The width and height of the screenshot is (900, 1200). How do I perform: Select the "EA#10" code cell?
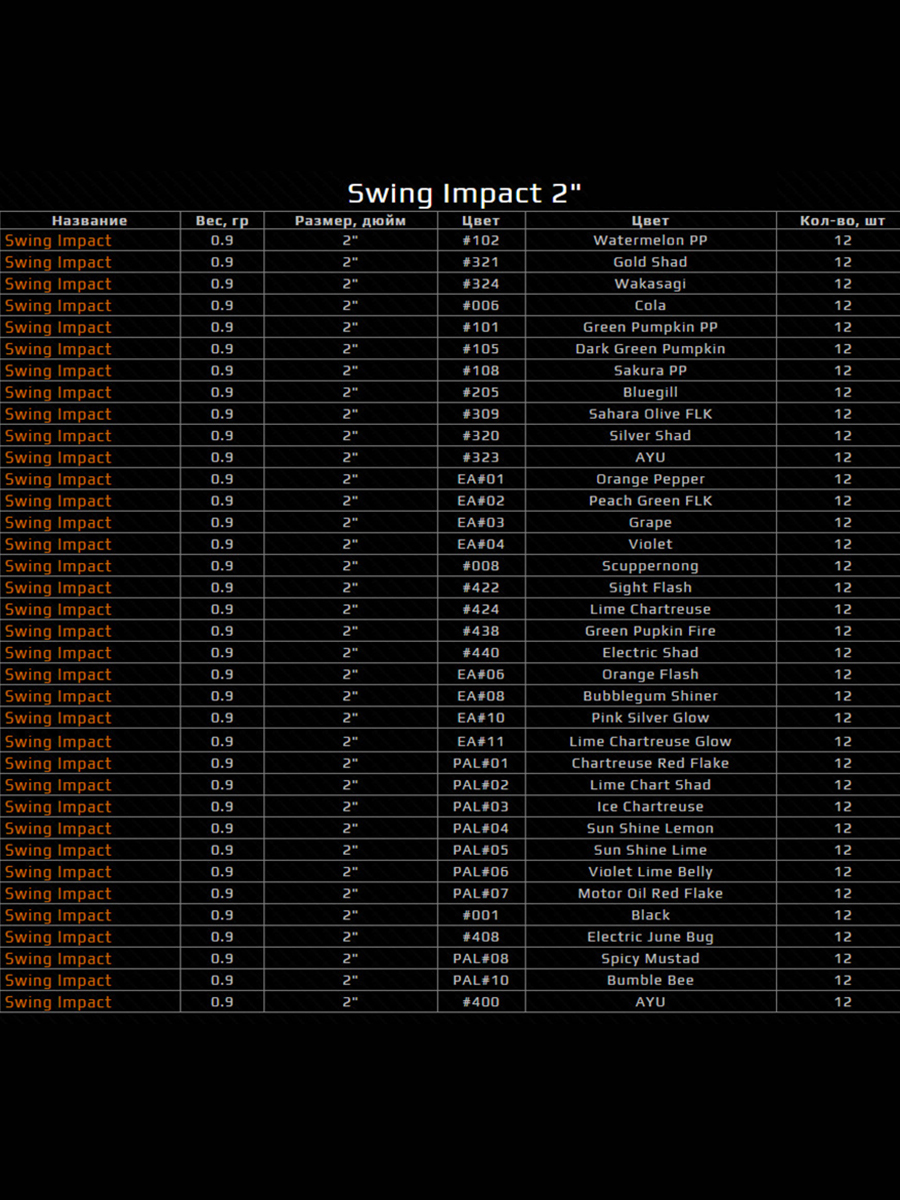480,718
